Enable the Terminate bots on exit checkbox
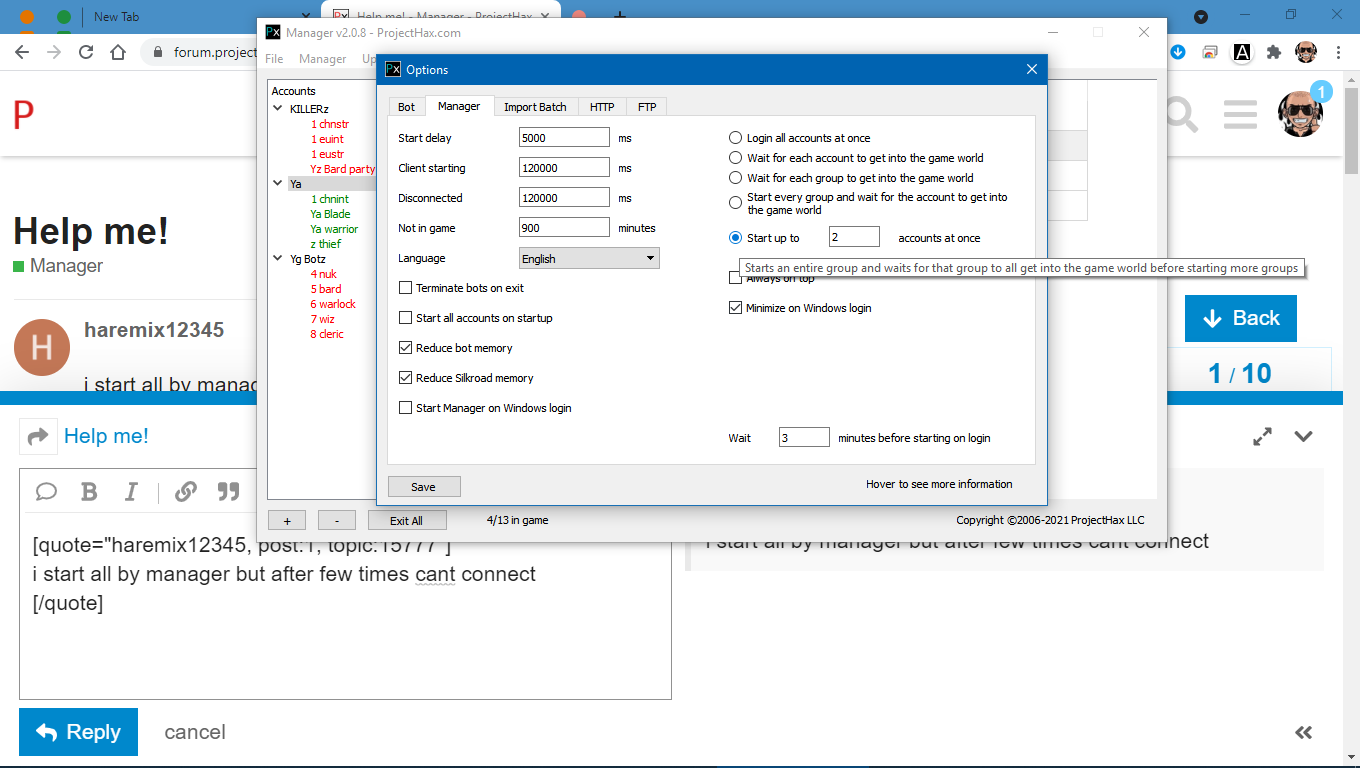Viewport: 1360px width, 768px height. (x=406, y=288)
